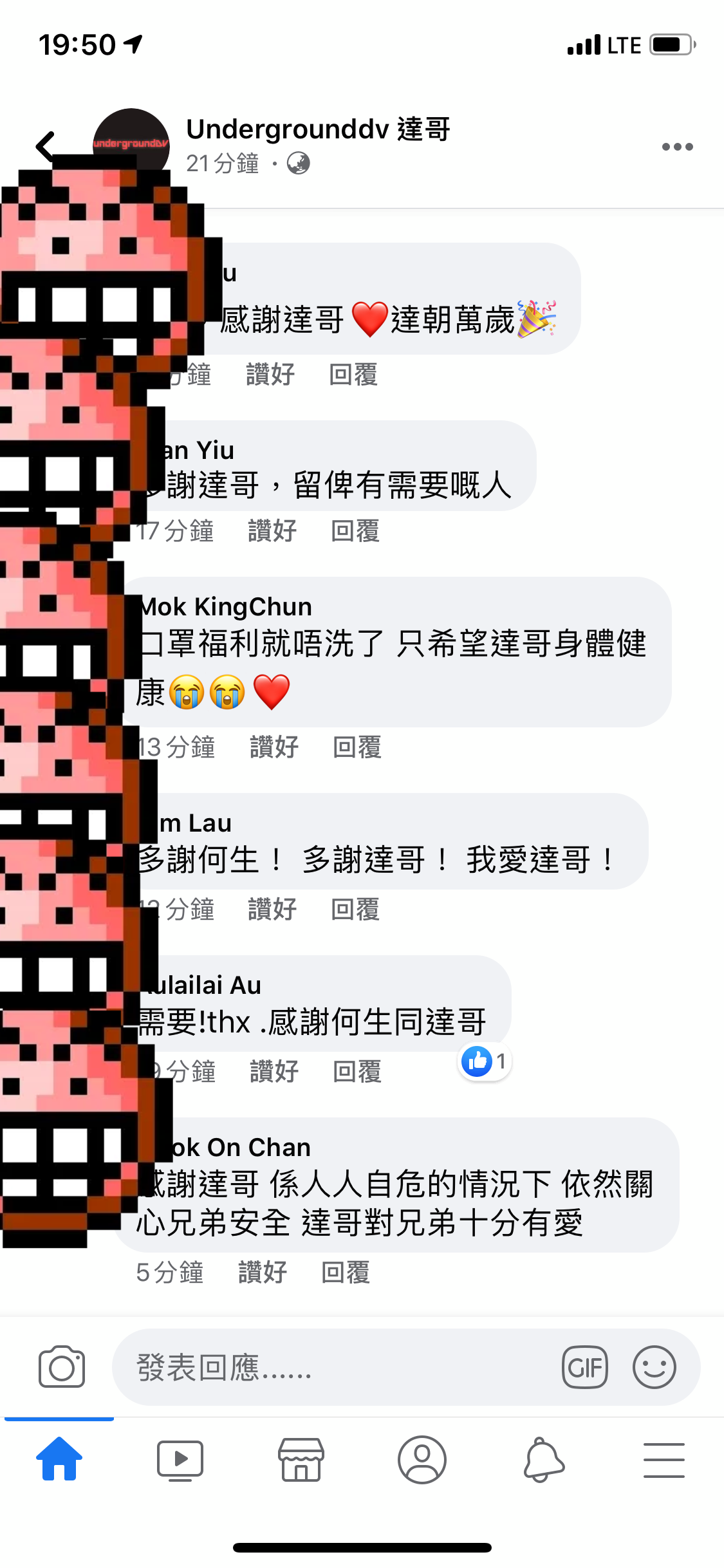Image resolution: width=724 pixels, height=1568 pixels.
Task: Tap the camera icon to attach photo
Action: [62, 1367]
